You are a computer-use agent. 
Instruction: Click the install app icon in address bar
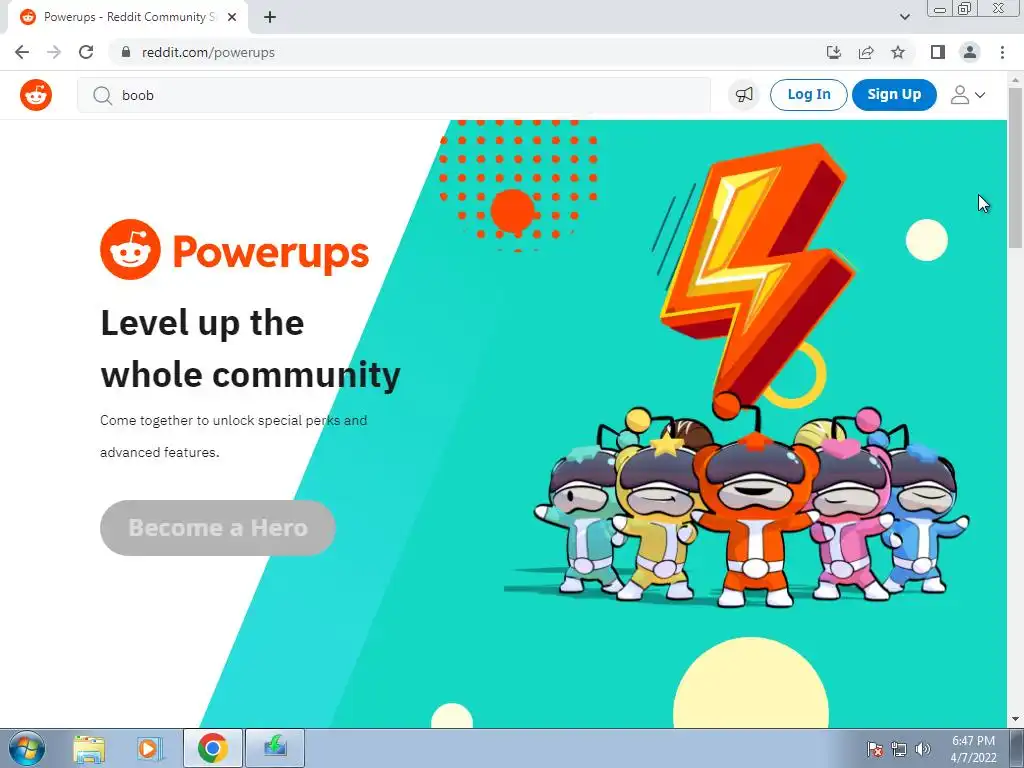point(833,52)
